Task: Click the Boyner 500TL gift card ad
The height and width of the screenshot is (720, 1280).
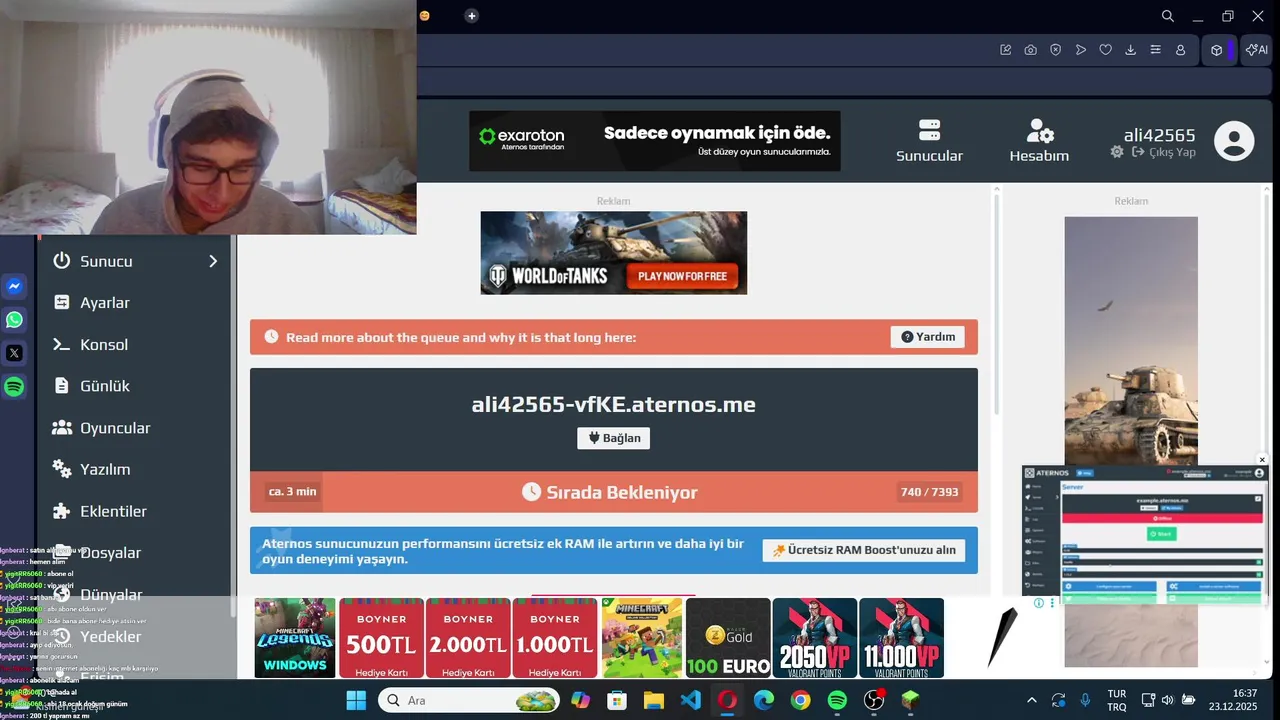Action: pyautogui.click(x=381, y=638)
